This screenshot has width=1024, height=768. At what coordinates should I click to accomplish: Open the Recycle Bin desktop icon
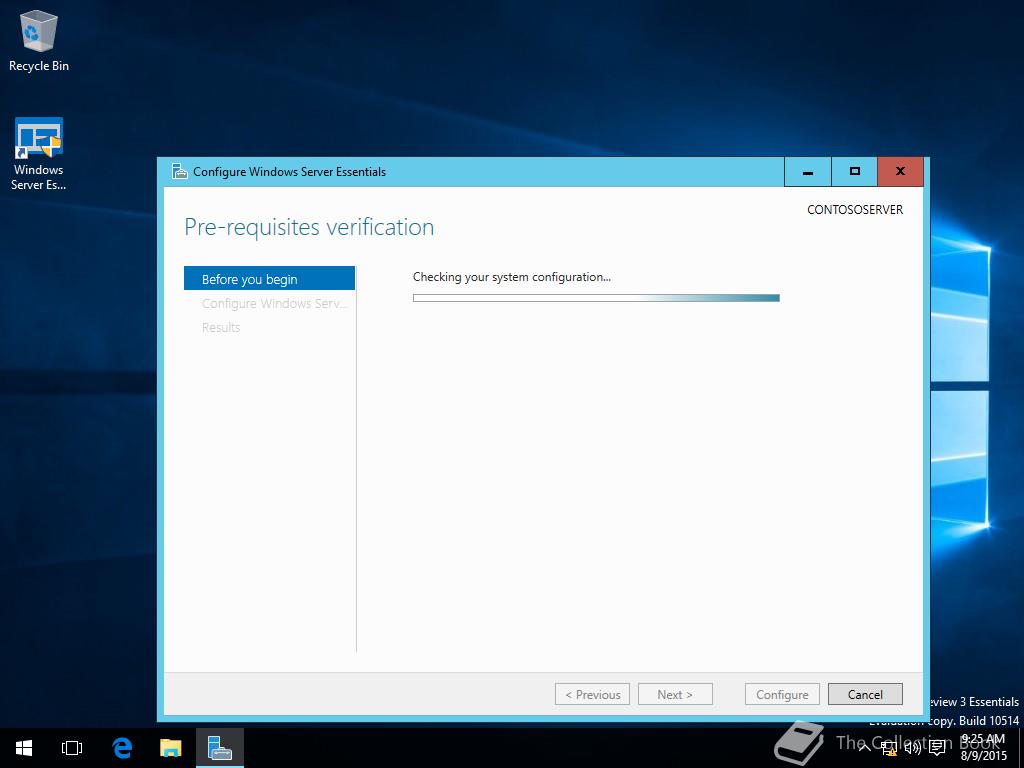click(x=39, y=40)
